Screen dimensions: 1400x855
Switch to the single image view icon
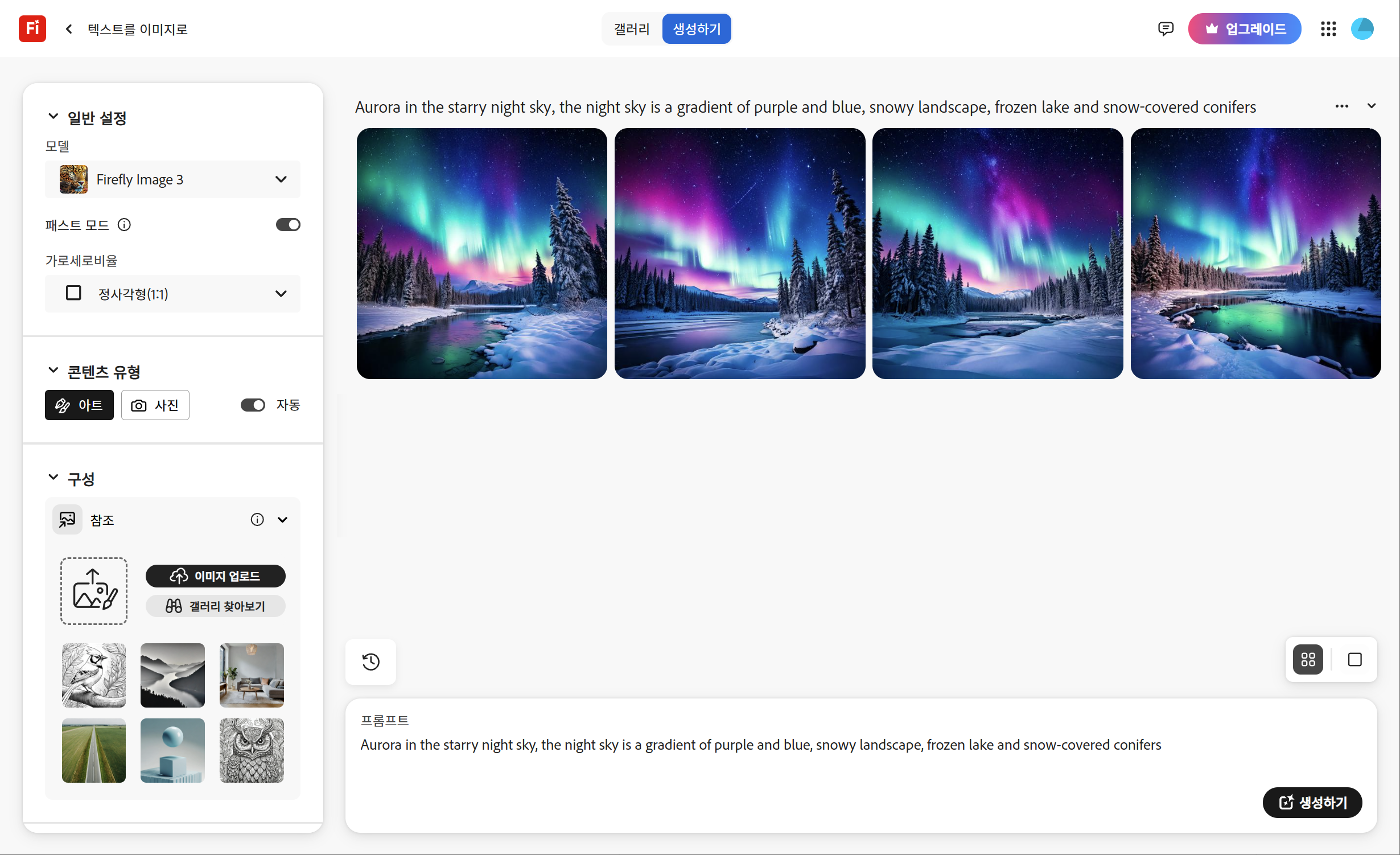tap(1354, 660)
